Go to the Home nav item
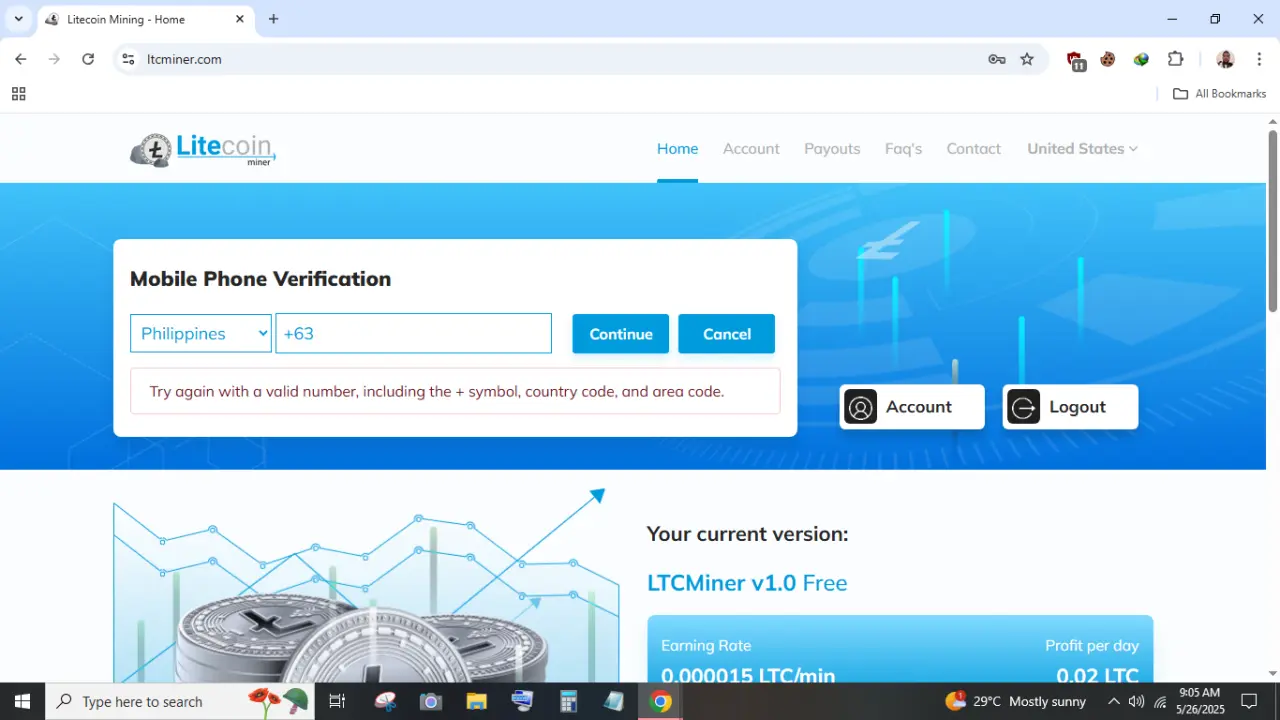Screen dimensions: 1280x720 coord(677,148)
